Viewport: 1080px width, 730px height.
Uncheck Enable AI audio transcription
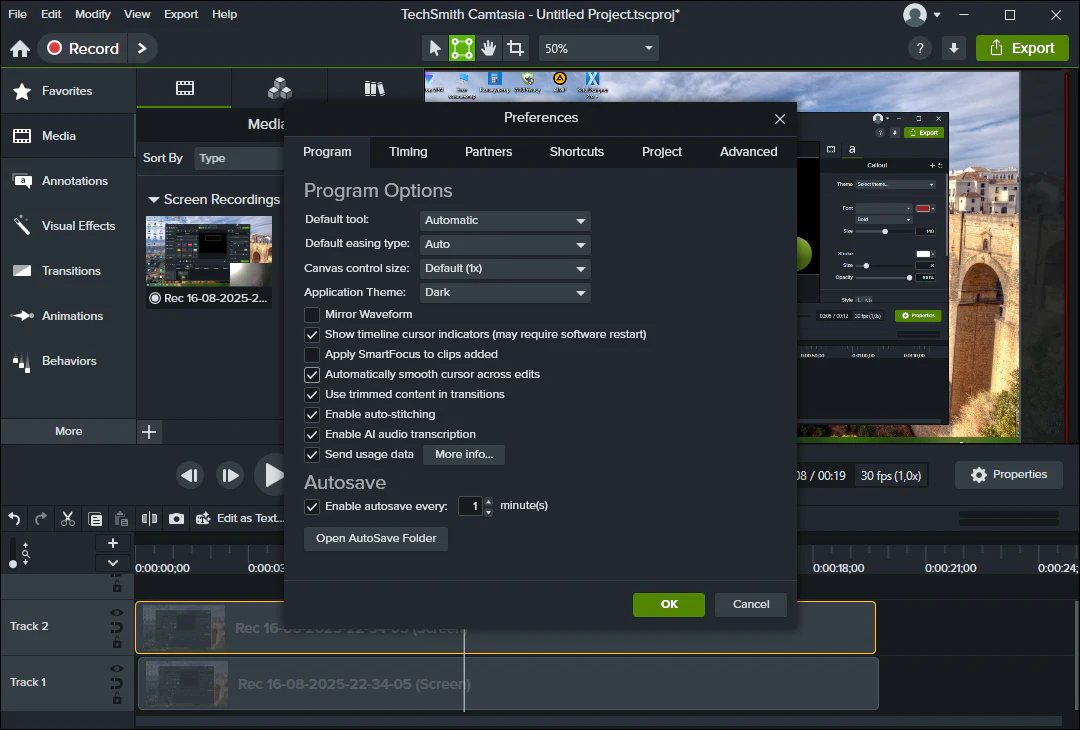pos(312,434)
